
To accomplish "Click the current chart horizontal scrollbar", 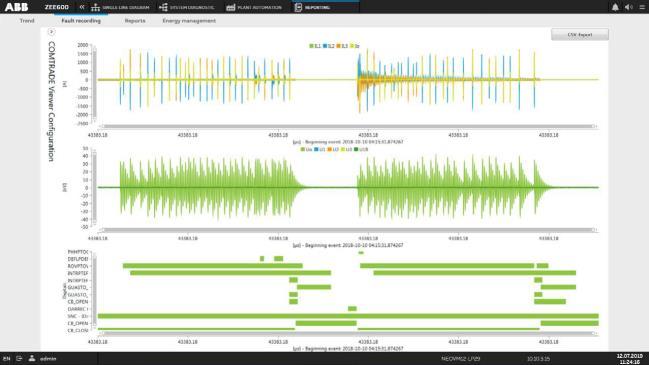I will (348, 126).
